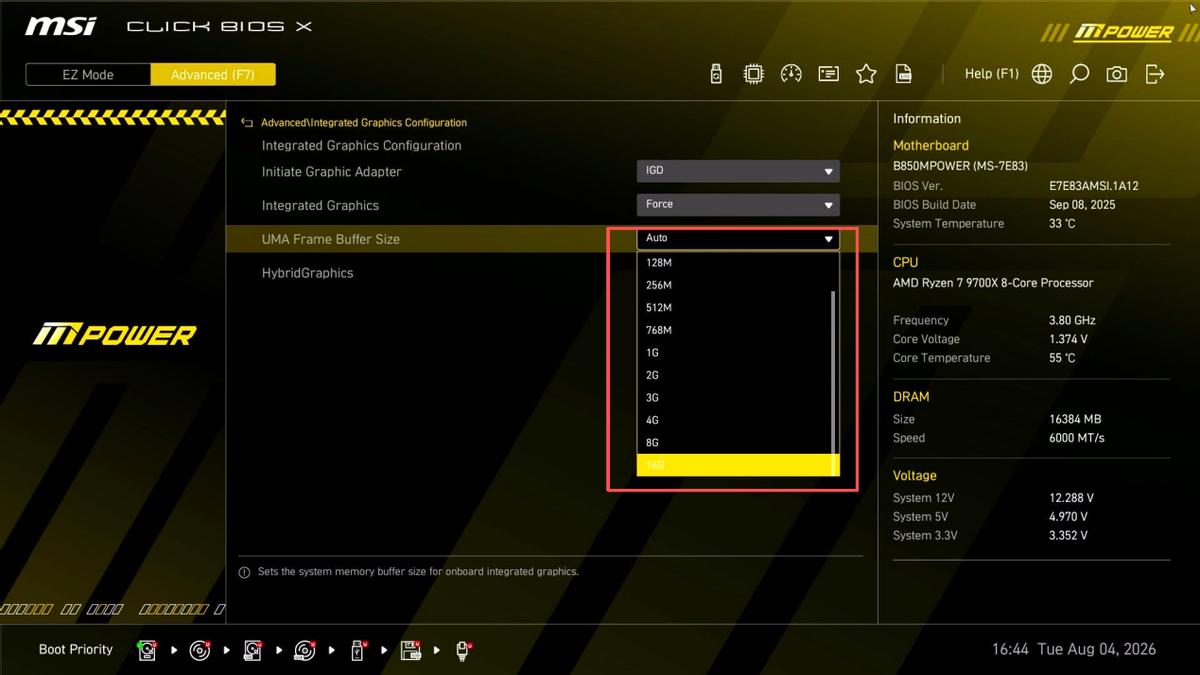1200x675 pixels.
Task: Select the floppy disk boot device icon
Action: pyautogui.click(x=411, y=651)
